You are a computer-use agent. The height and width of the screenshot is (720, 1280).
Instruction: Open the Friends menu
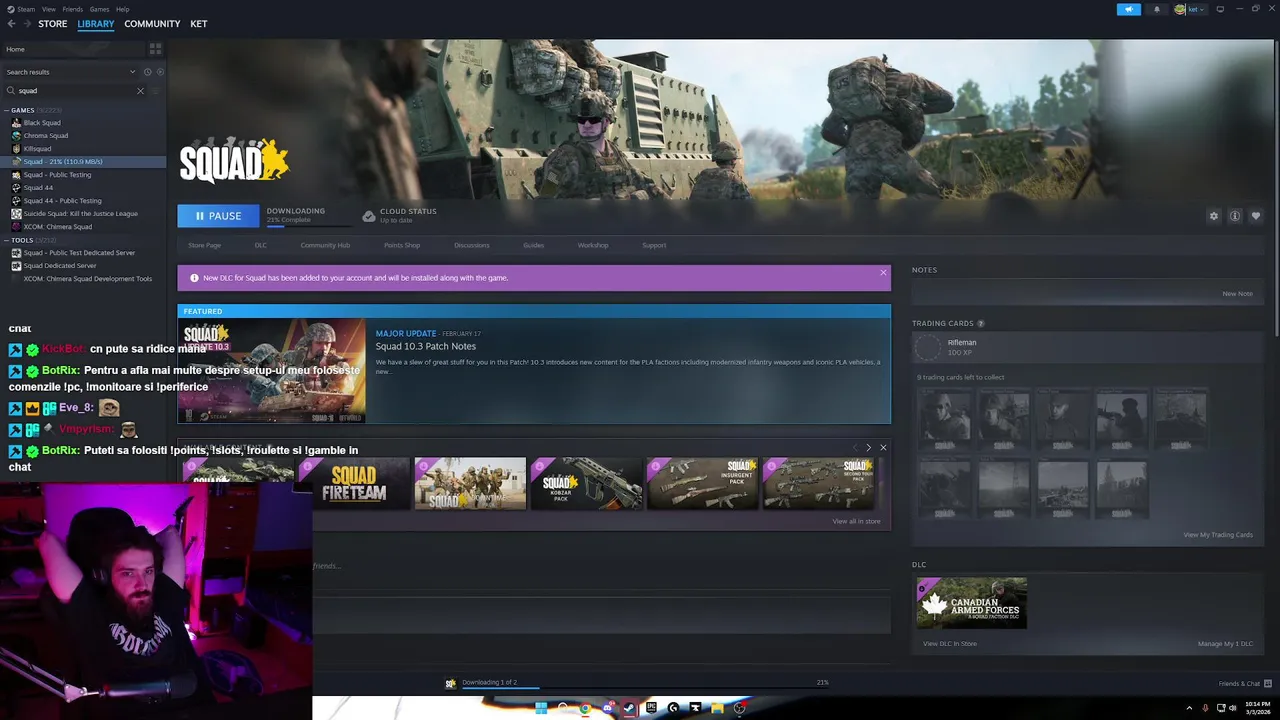click(x=73, y=9)
